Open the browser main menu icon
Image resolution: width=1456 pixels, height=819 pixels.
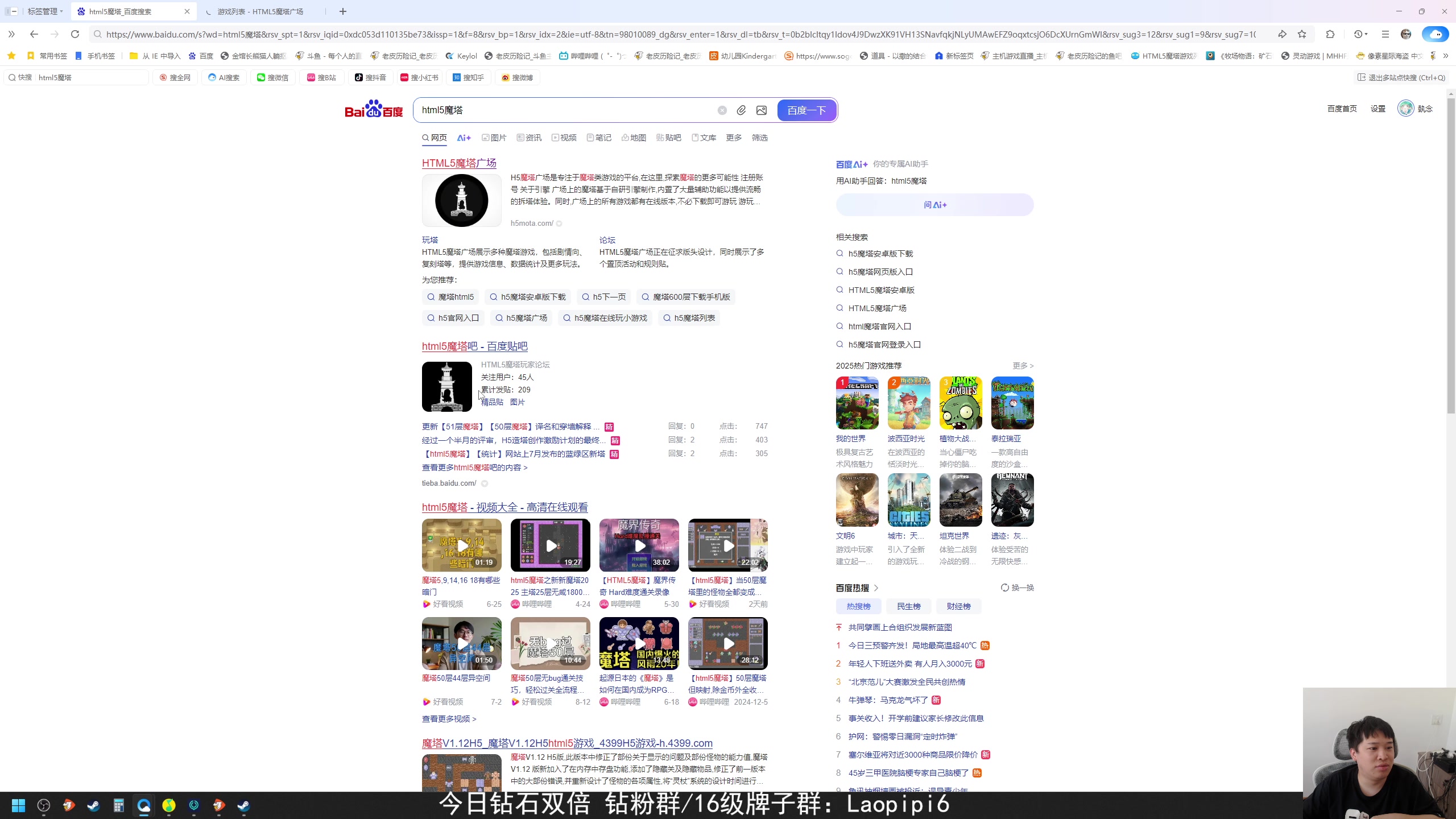pos(1385,34)
